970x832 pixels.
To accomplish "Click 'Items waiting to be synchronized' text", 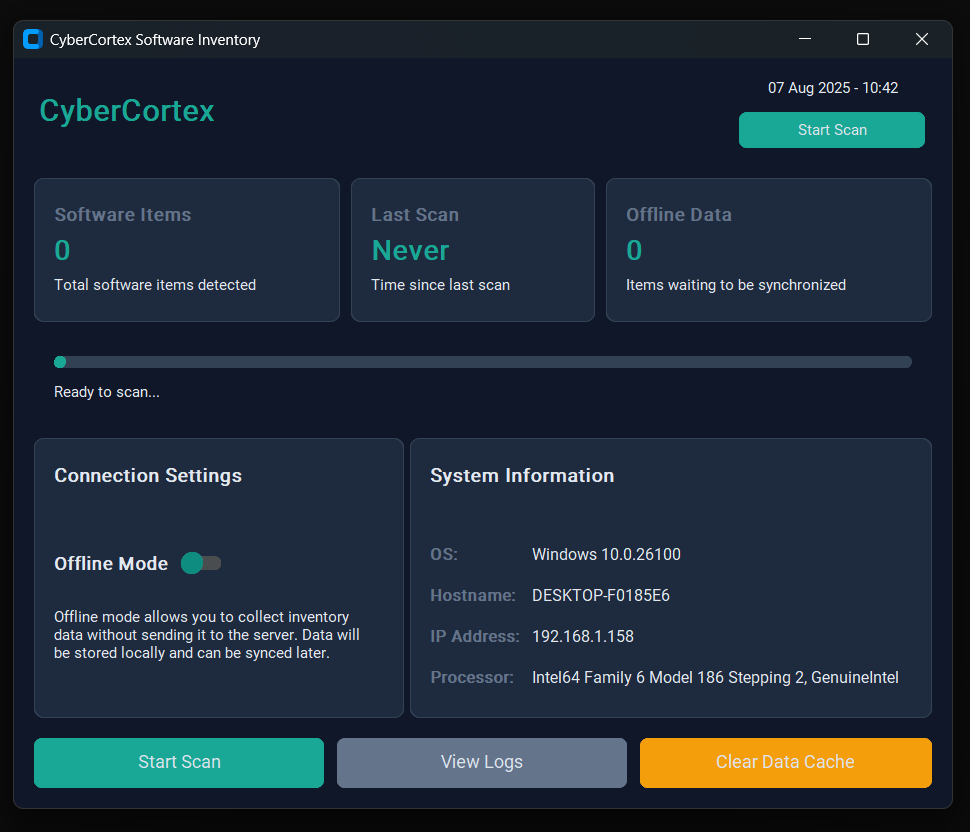I will pyautogui.click(x=736, y=285).
